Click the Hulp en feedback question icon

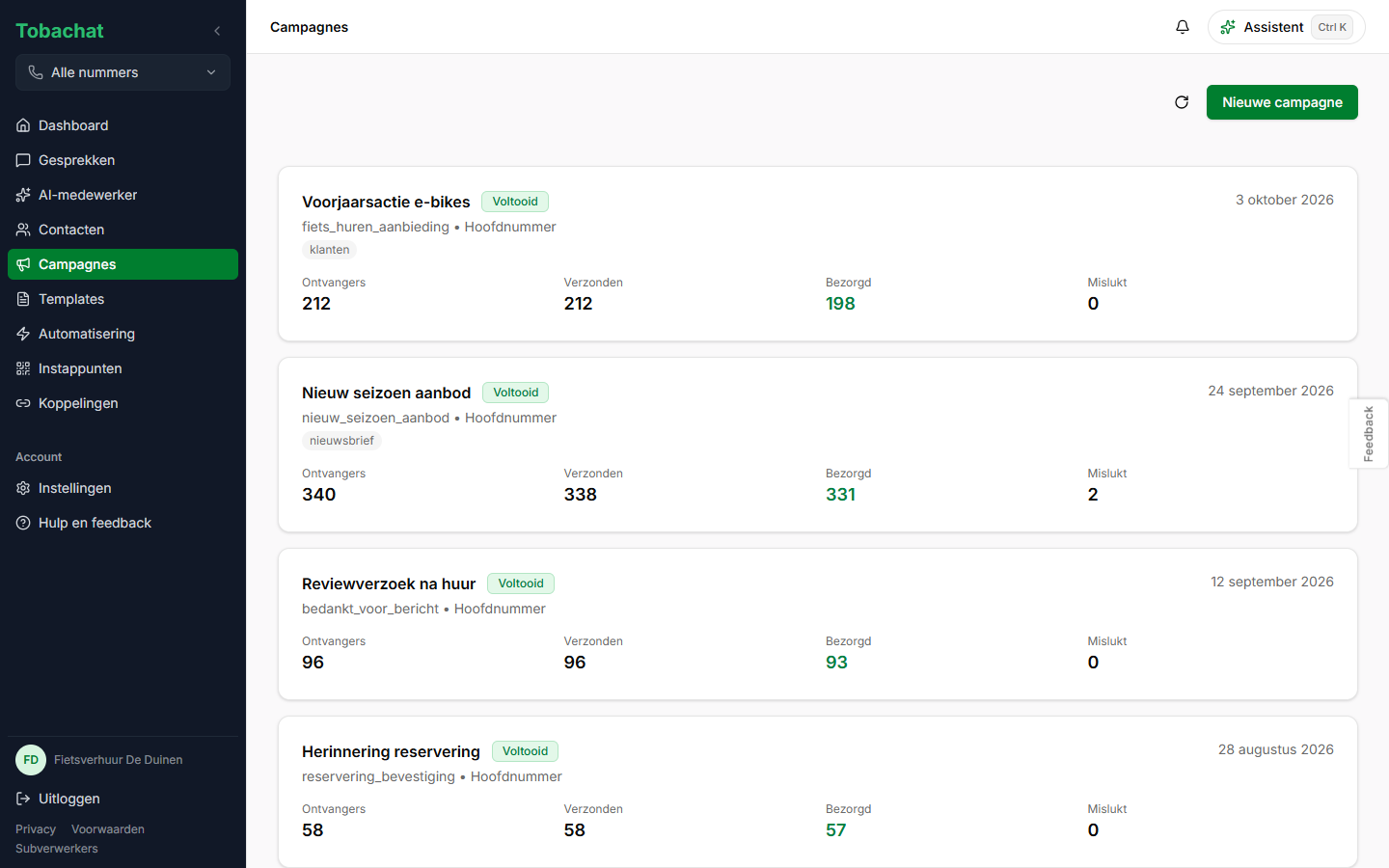point(23,523)
